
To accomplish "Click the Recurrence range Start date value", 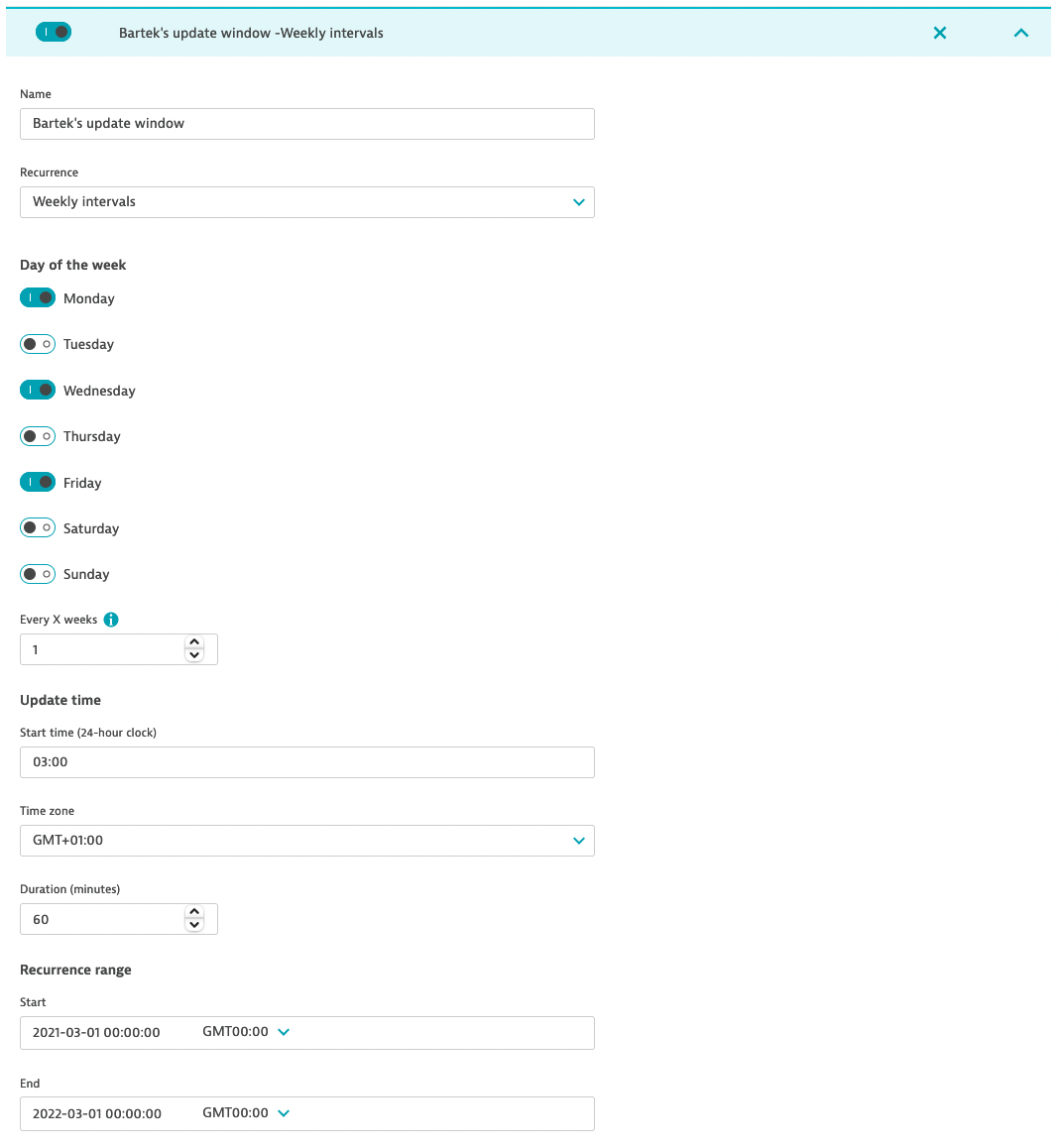I will pyautogui.click(x=96, y=1032).
